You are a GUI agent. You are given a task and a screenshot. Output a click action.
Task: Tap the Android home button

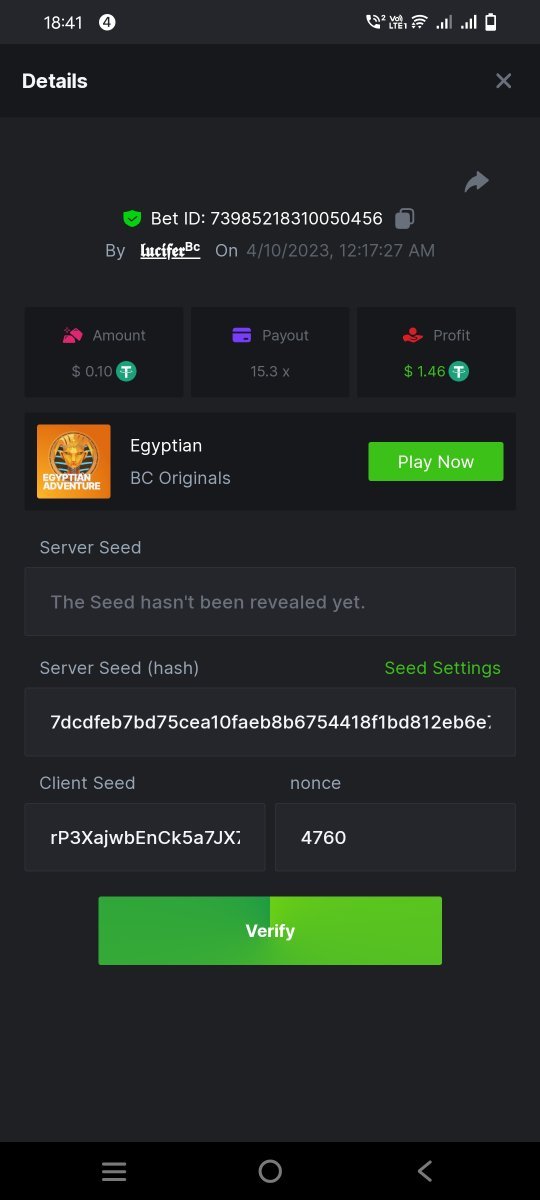[x=270, y=1172]
